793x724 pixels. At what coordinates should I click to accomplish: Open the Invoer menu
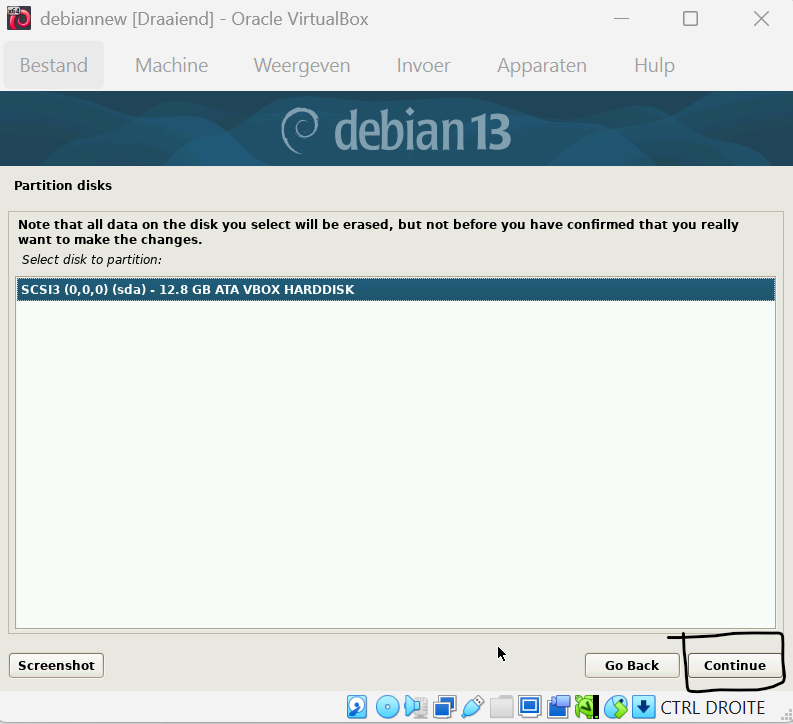423,65
